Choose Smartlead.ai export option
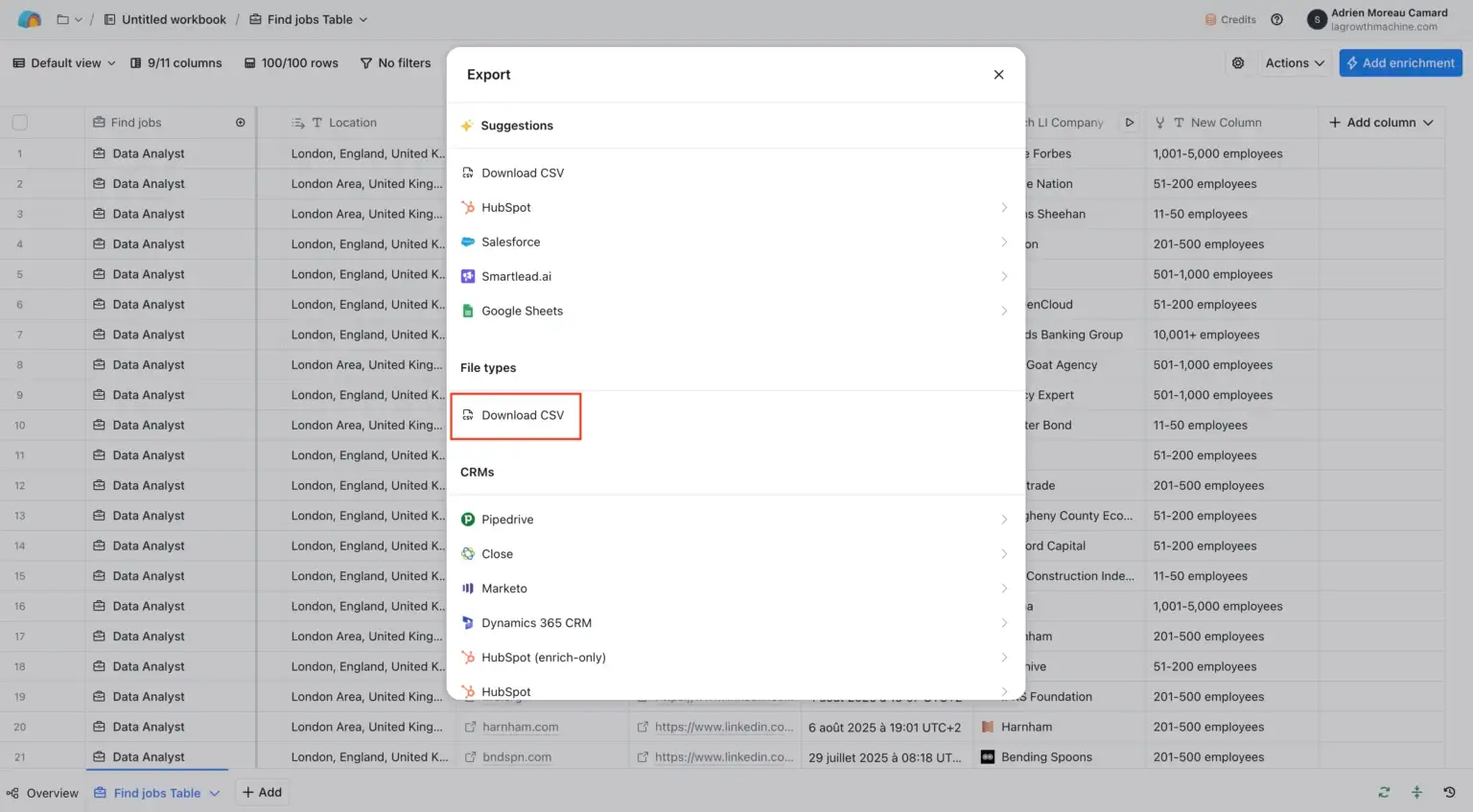Screen dimensions: 1473x812 click(x=736, y=276)
